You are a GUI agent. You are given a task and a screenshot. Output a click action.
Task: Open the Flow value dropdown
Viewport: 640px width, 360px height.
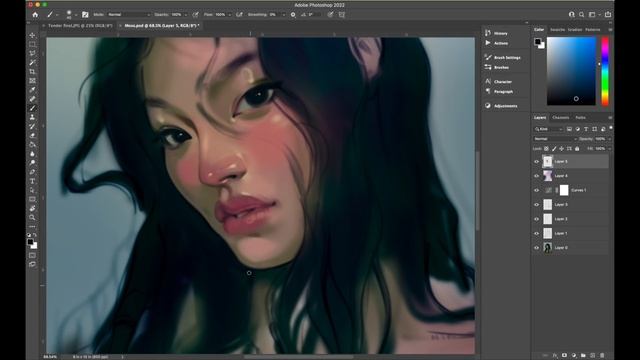tap(230, 15)
